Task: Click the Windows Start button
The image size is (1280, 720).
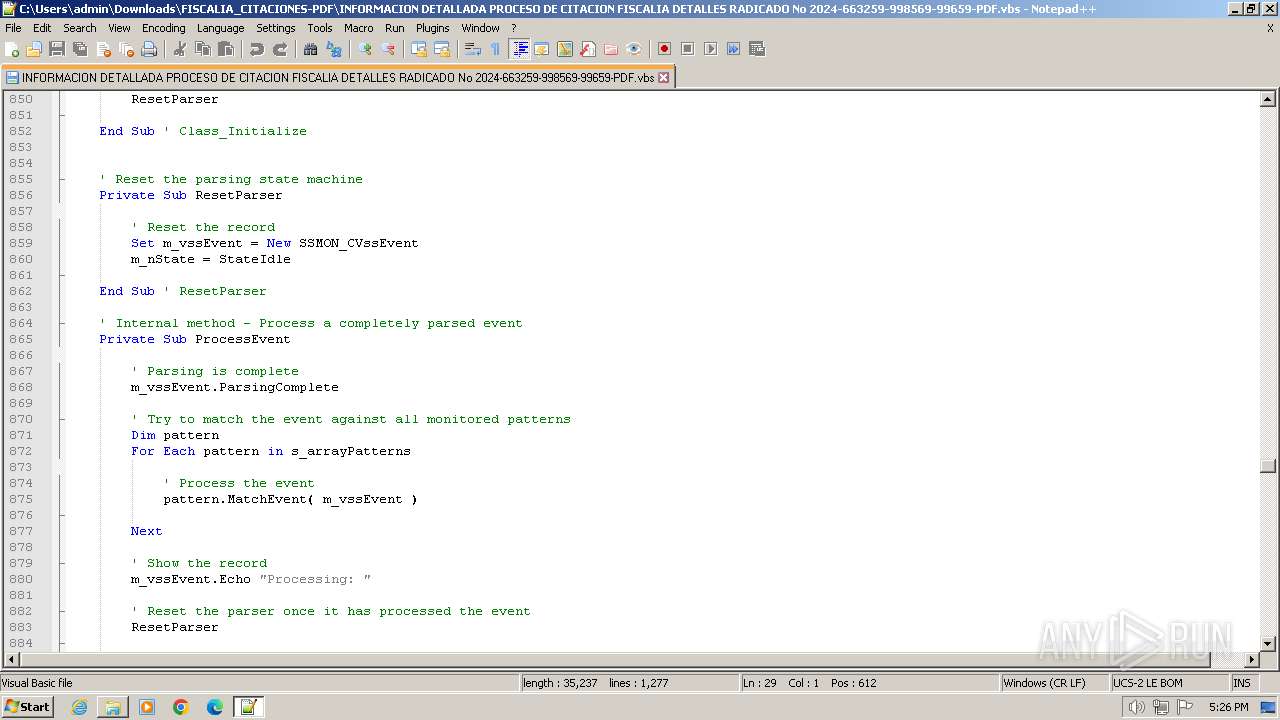Action: [x=28, y=707]
